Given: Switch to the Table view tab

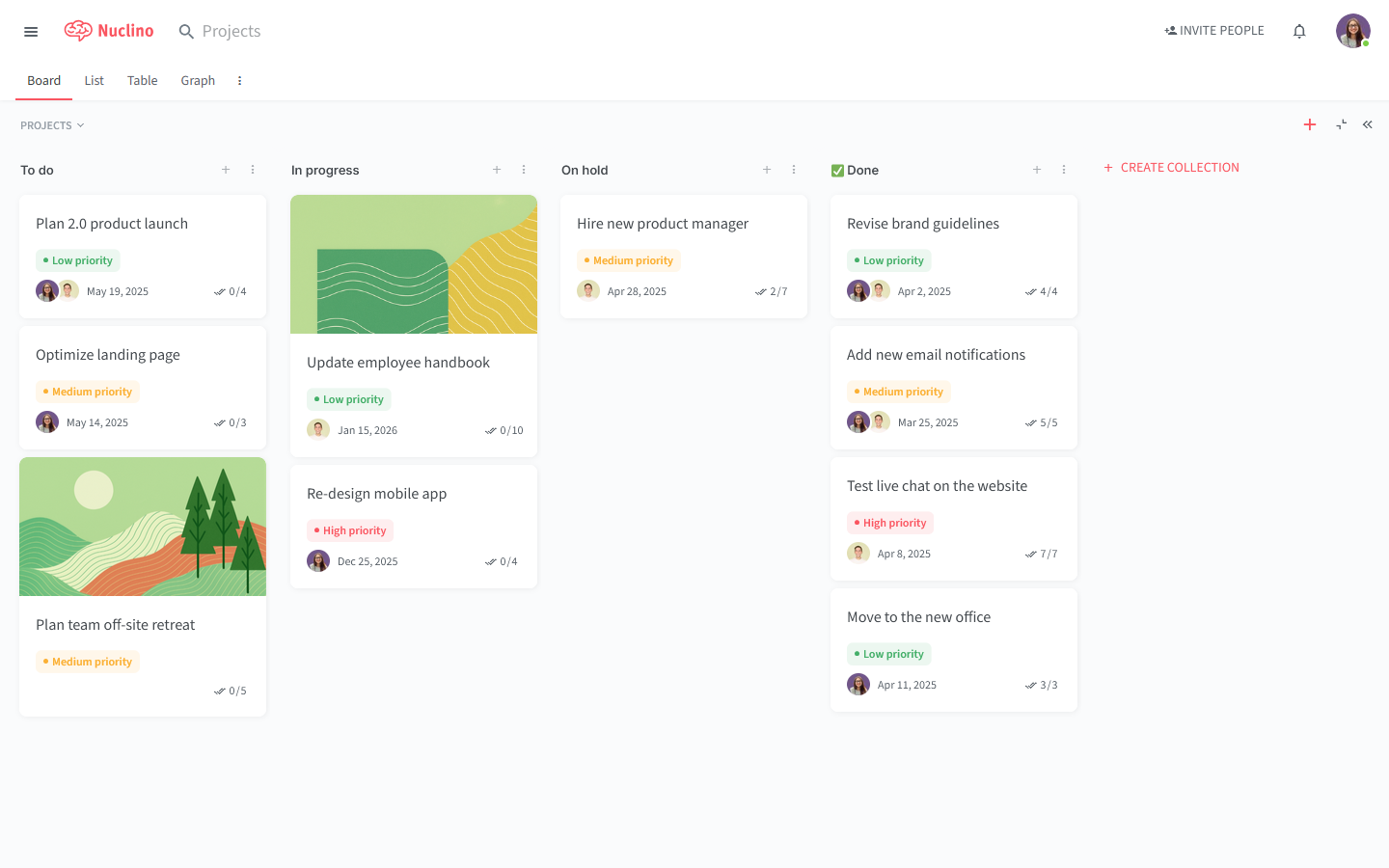Looking at the screenshot, I should pos(142,80).
